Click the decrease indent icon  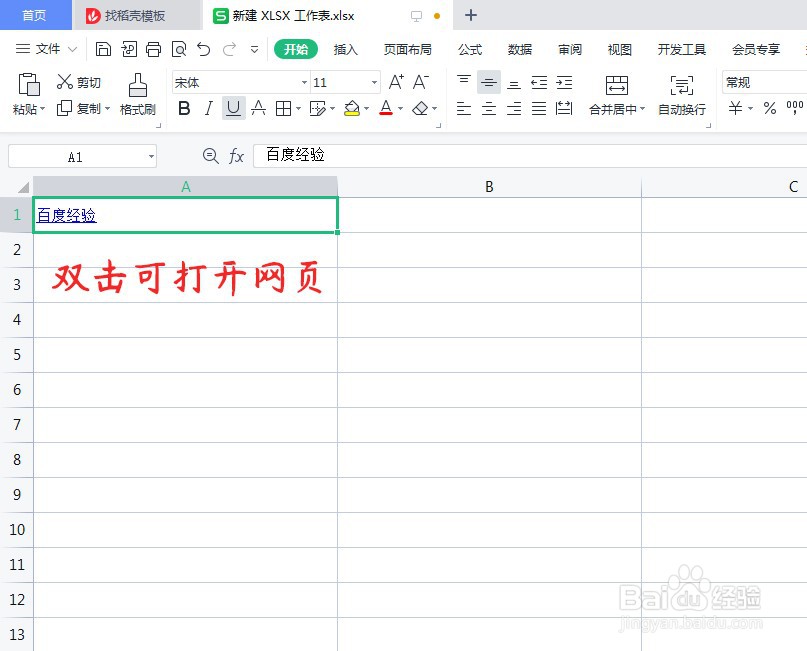(539, 82)
